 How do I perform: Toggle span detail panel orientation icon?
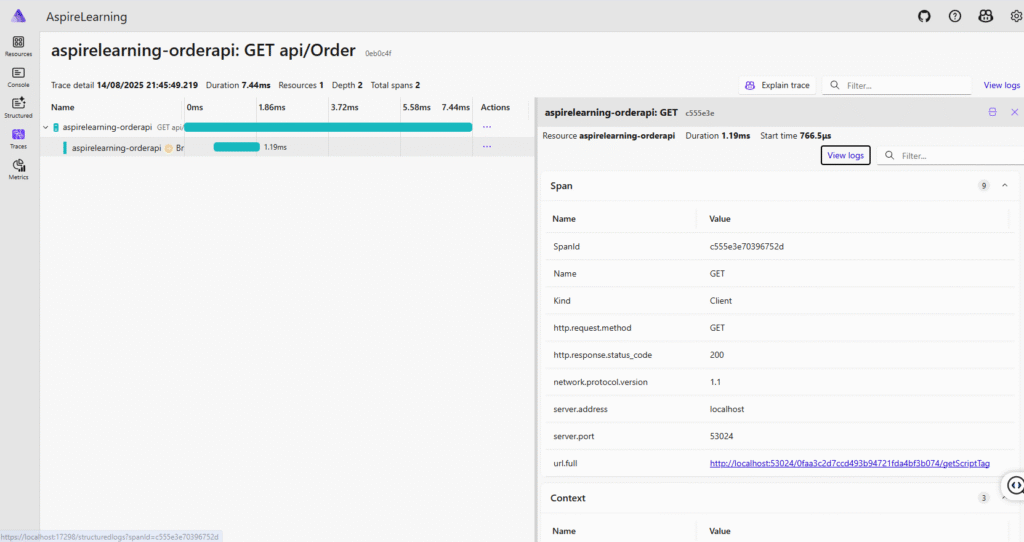pyautogui.click(x=993, y=112)
